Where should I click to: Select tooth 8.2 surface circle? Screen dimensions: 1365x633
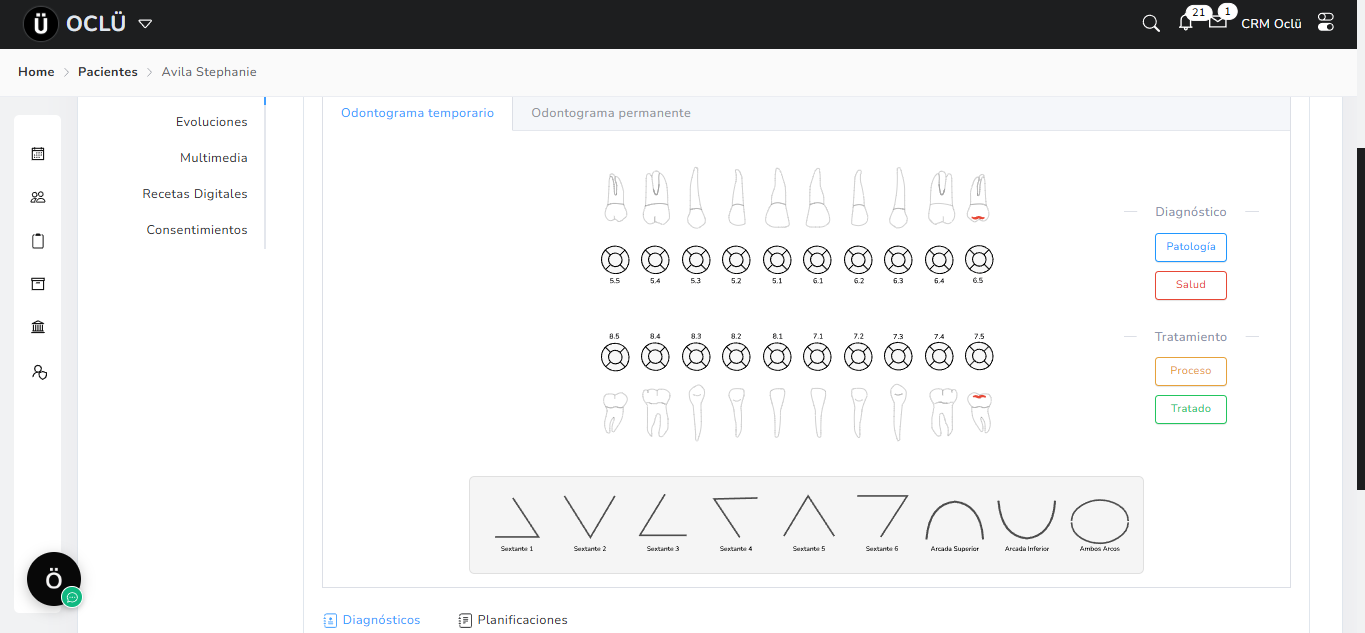[x=736, y=356]
